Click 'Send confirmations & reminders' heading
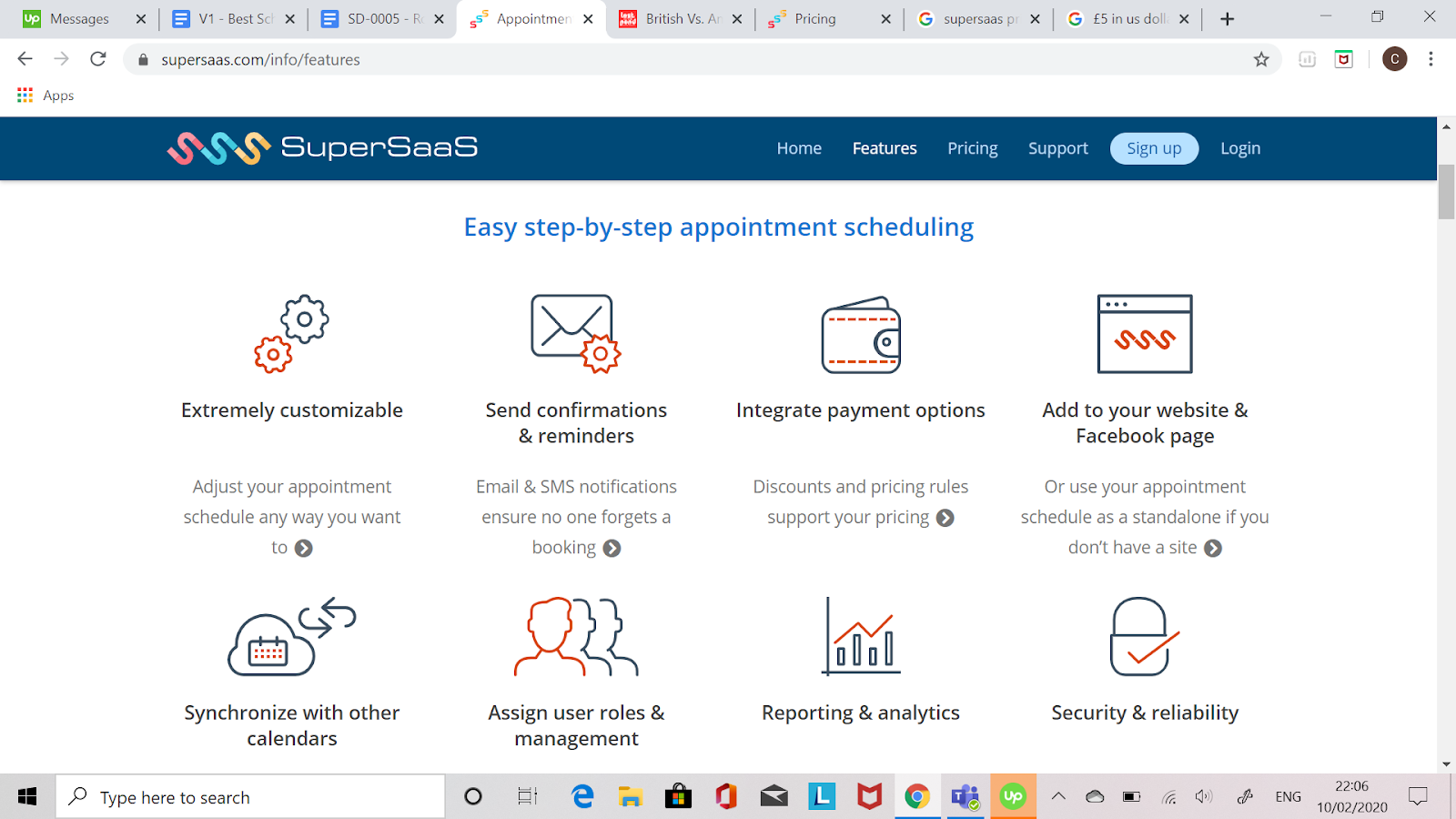Viewport: 1456px width, 819px height. click(576, 423)
